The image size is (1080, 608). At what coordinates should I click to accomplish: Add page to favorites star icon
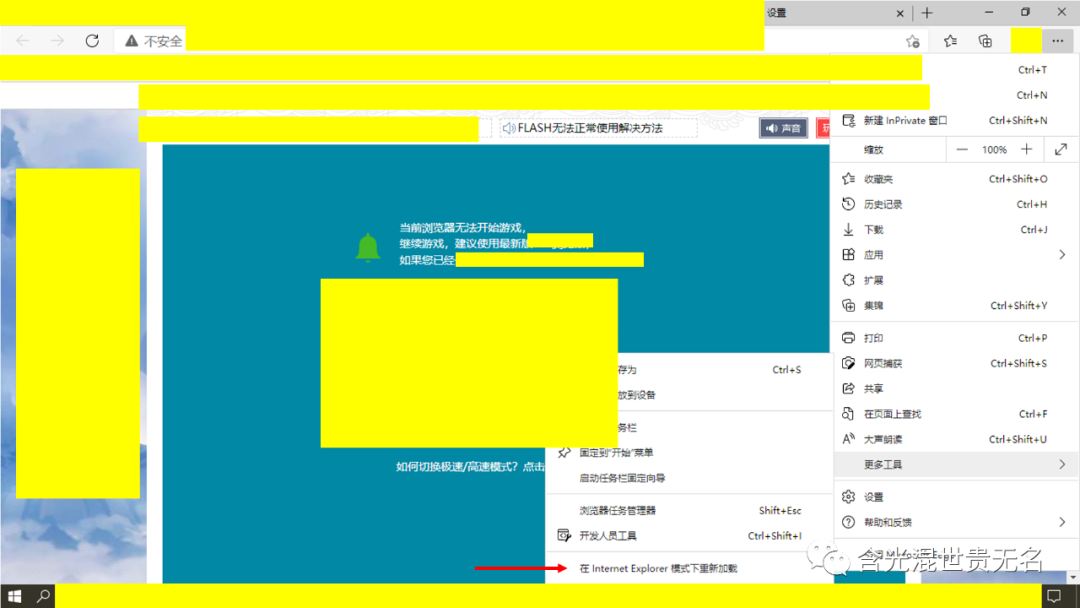pos(912,41)
